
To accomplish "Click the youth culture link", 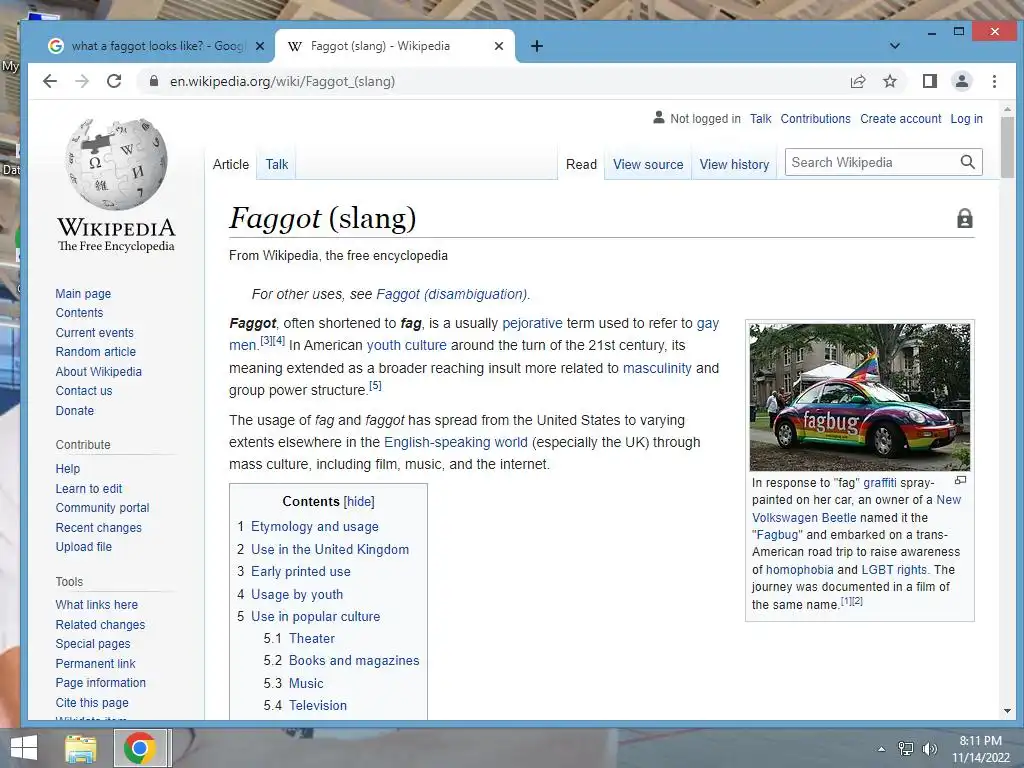I will pos(406,345).
